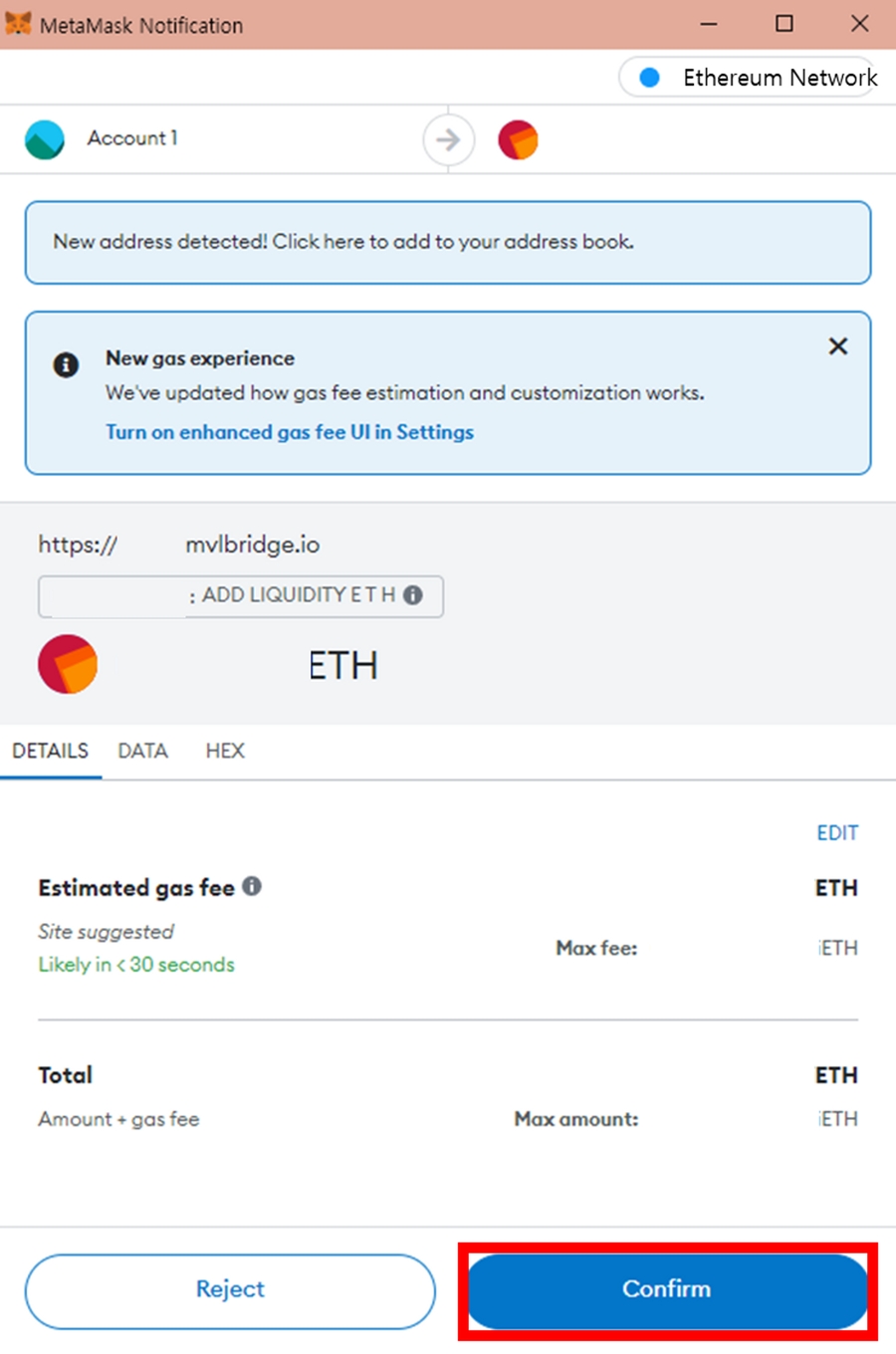Select the DETAILS tab

pos(50,751)
